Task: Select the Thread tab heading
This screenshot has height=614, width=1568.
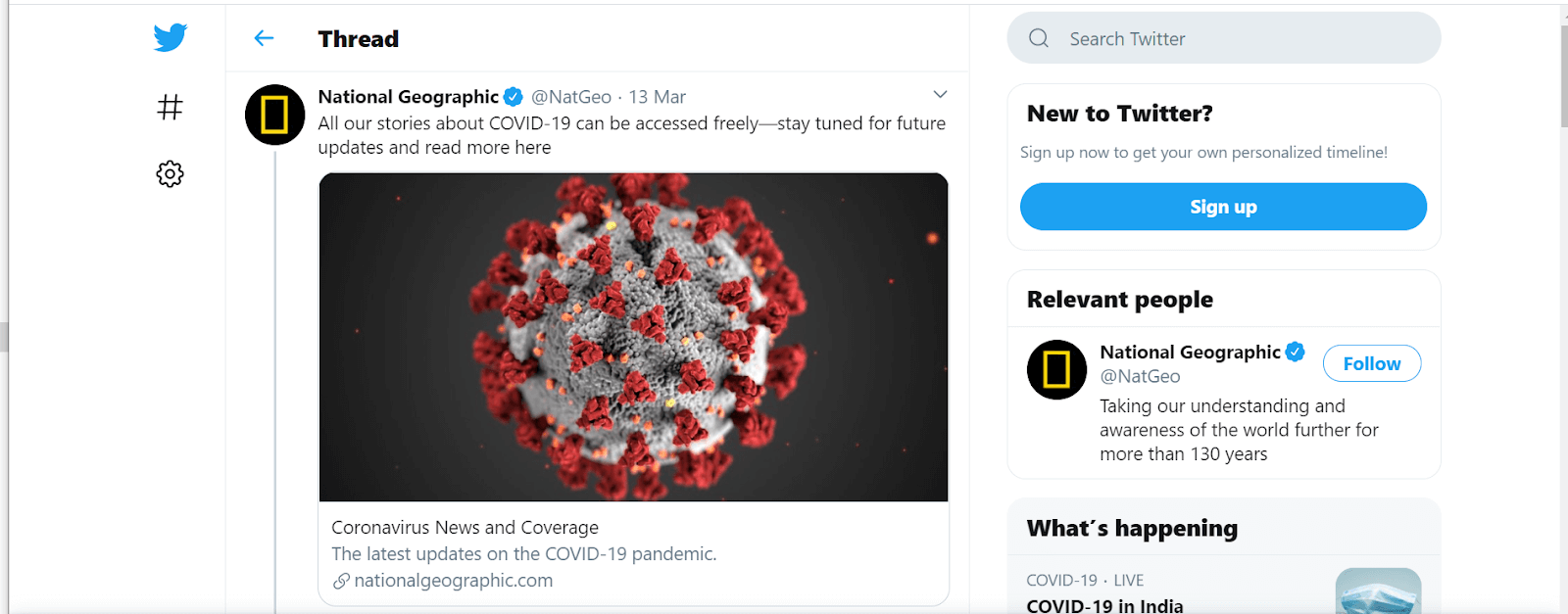Action: pyautogui.click(x=358, y=39)
